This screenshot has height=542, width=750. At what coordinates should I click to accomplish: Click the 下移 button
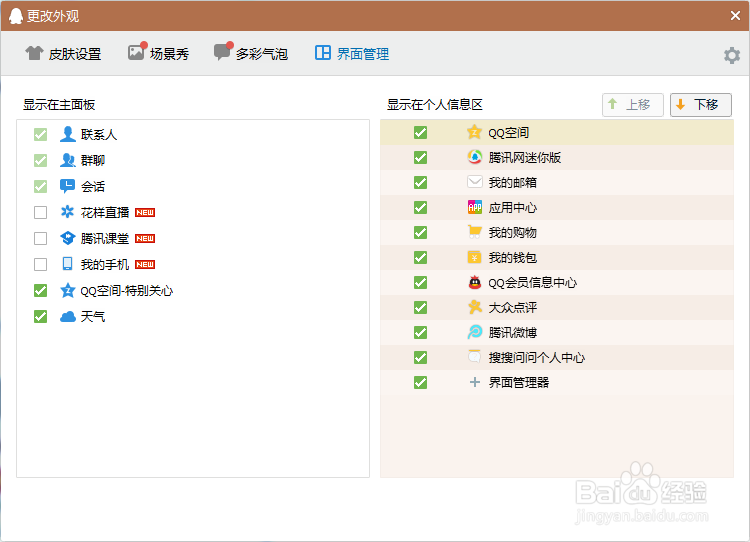[701, 105]
